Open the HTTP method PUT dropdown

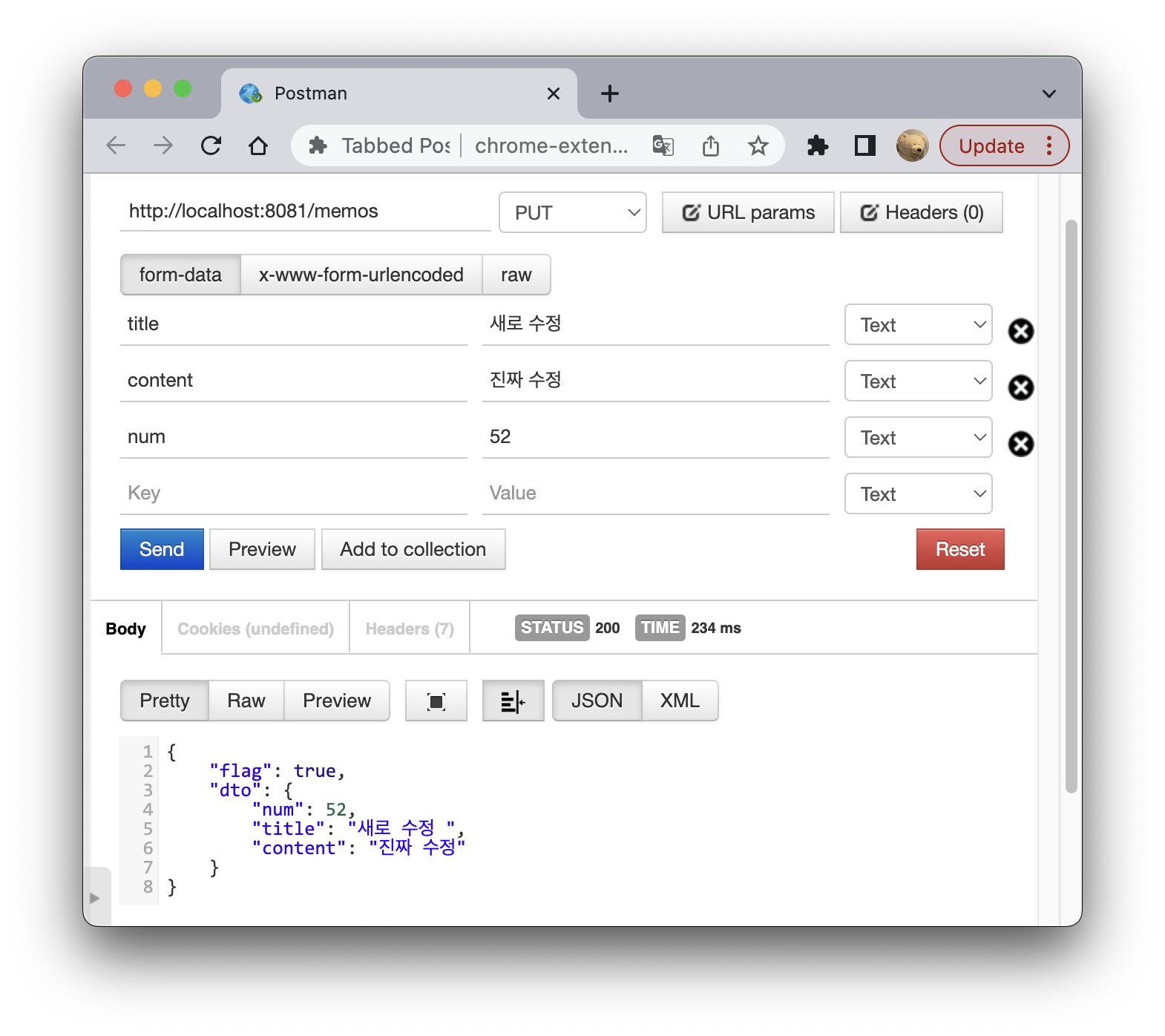point(573,212)
